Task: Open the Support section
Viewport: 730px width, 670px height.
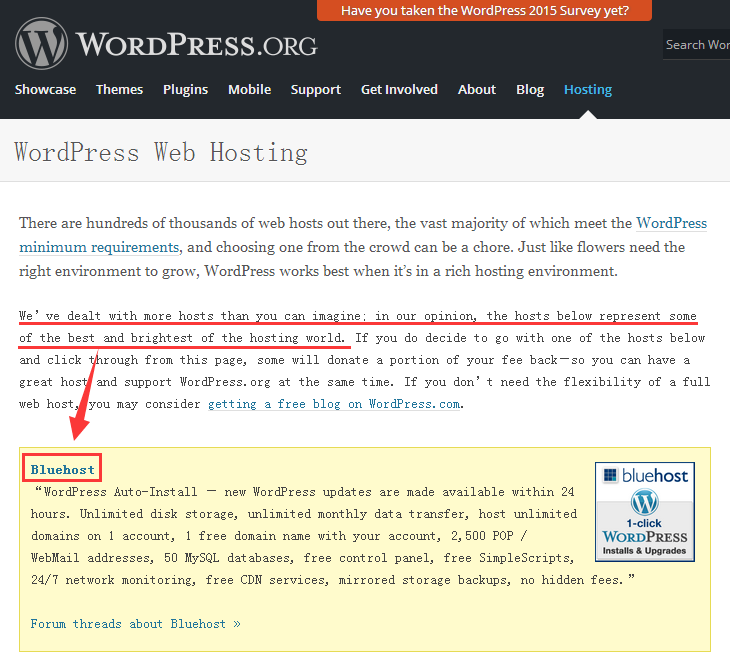Action: (x=316, y=89)
